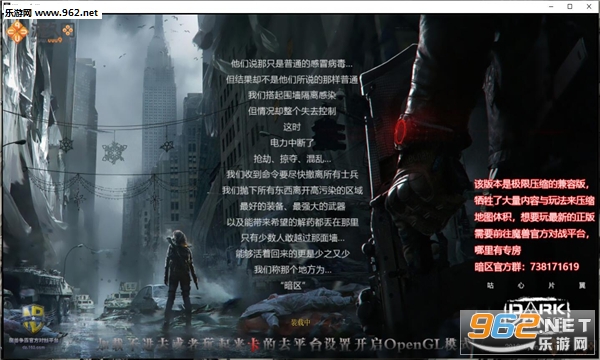600x360 pixels.
Task: Click the line '我们收到命令要尽快撤离所有士兵'
Action: pyautogui.click(x=292, y=174)
